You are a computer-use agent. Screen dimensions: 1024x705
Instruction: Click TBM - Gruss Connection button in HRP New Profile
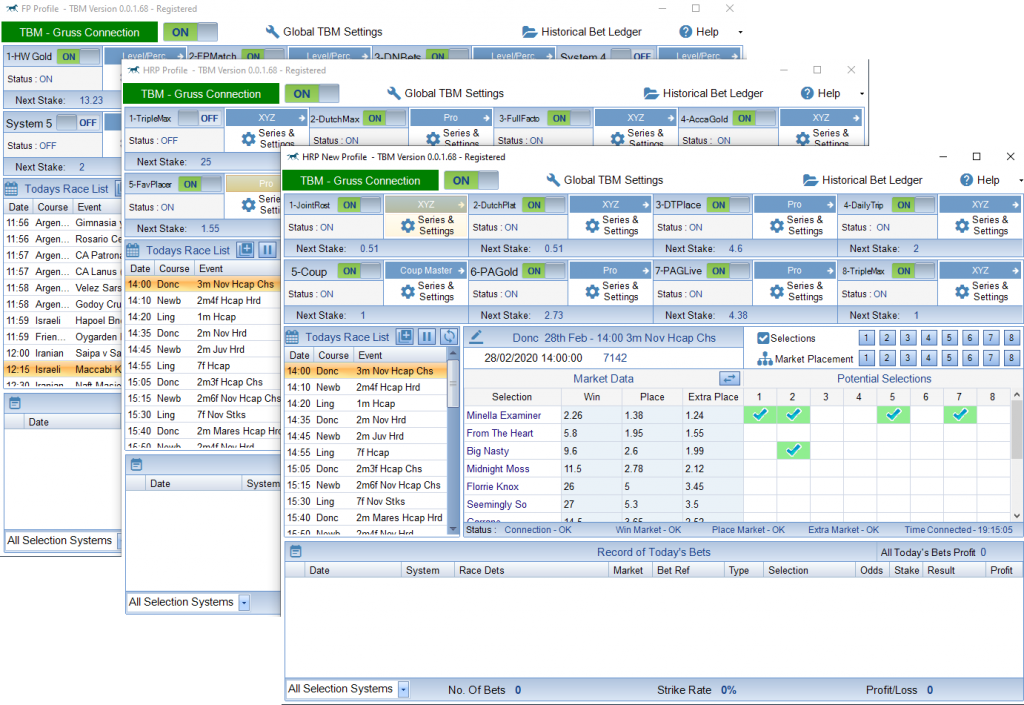(360, 181)
